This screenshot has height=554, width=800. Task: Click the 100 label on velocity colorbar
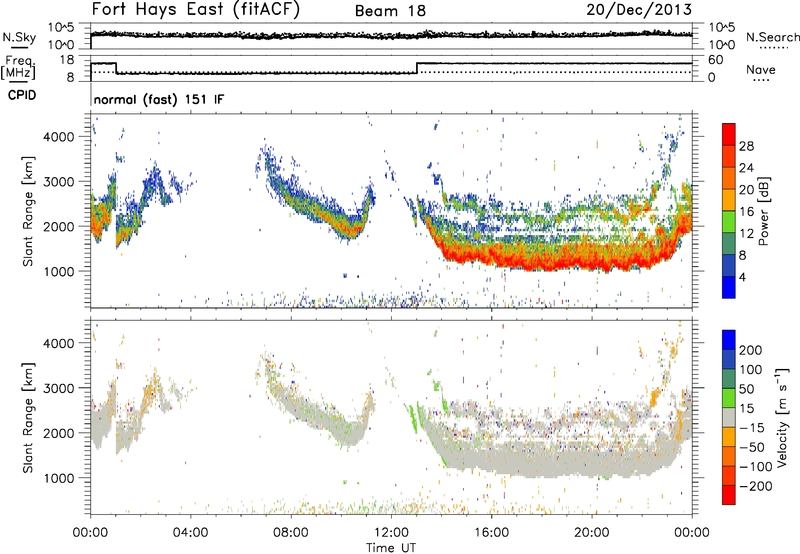click(x=751, y=370)
